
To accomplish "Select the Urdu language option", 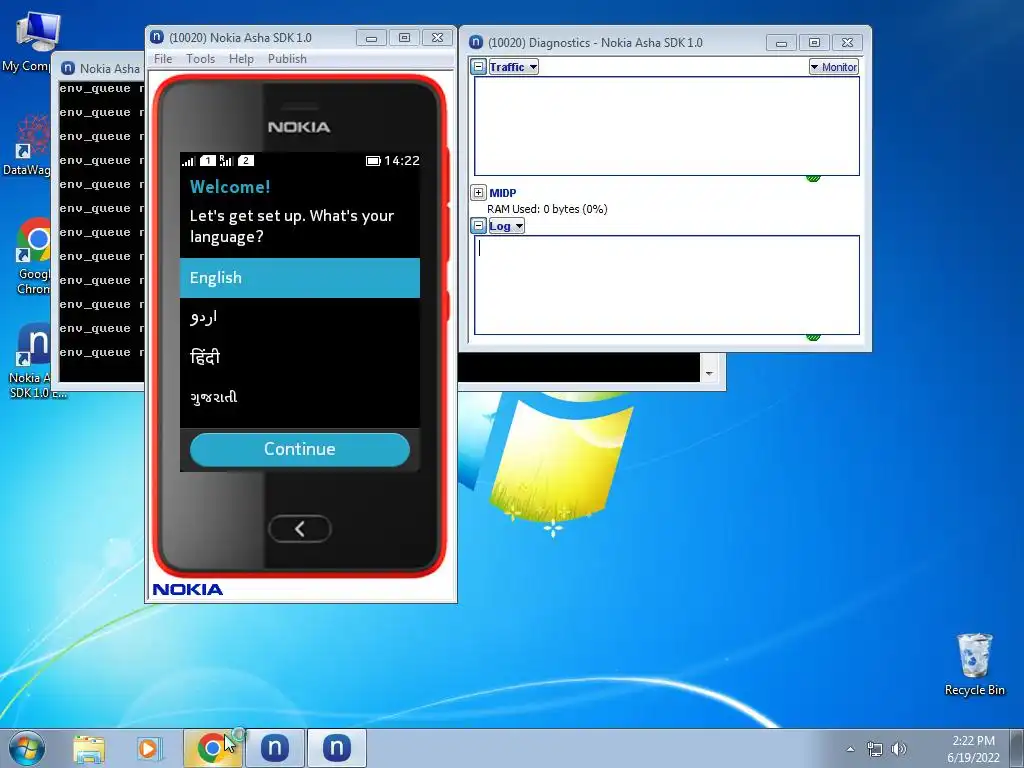I will pos(300,318).
